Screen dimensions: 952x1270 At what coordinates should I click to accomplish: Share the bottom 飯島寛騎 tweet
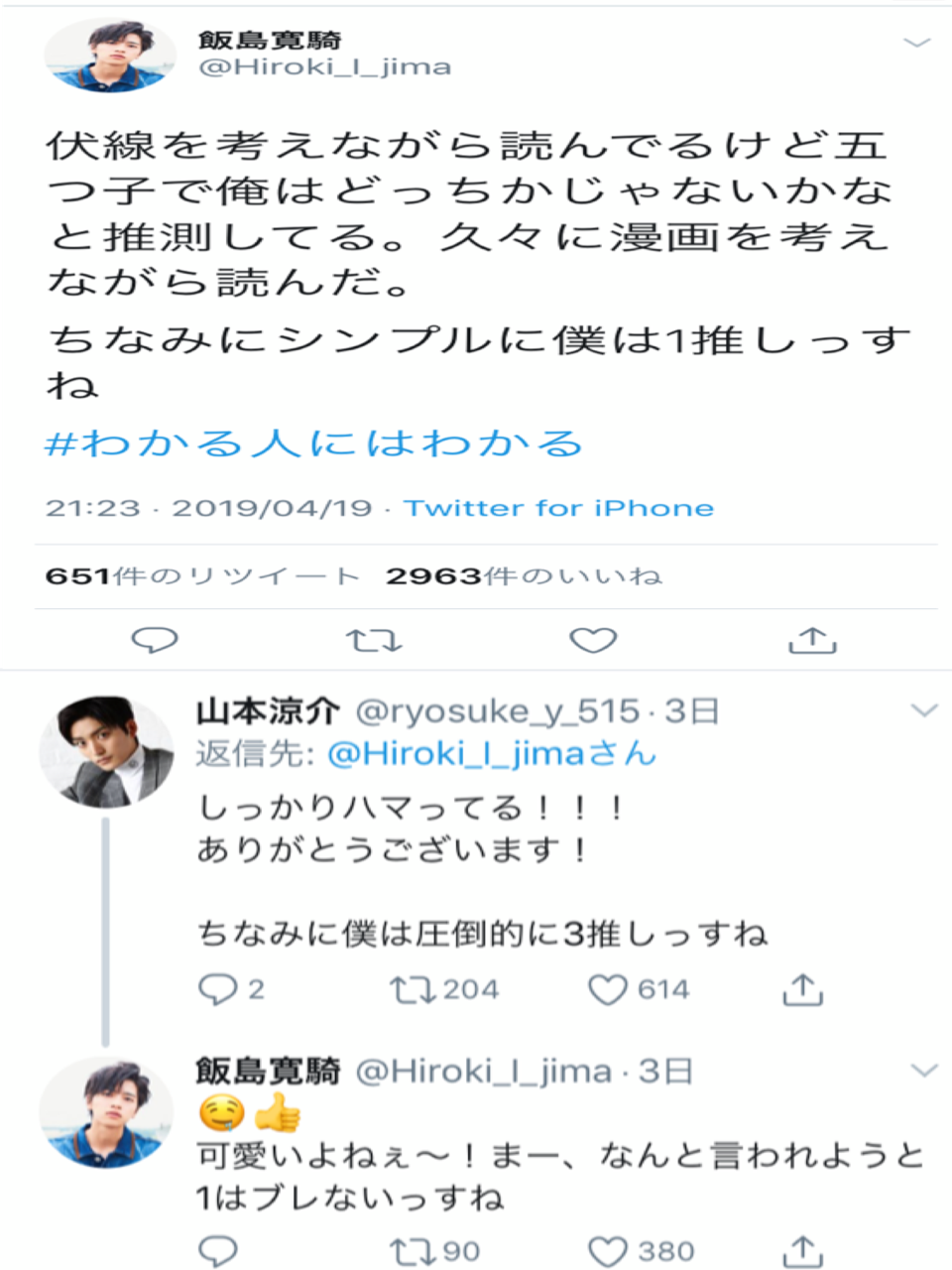click(x=803, y=1251)
